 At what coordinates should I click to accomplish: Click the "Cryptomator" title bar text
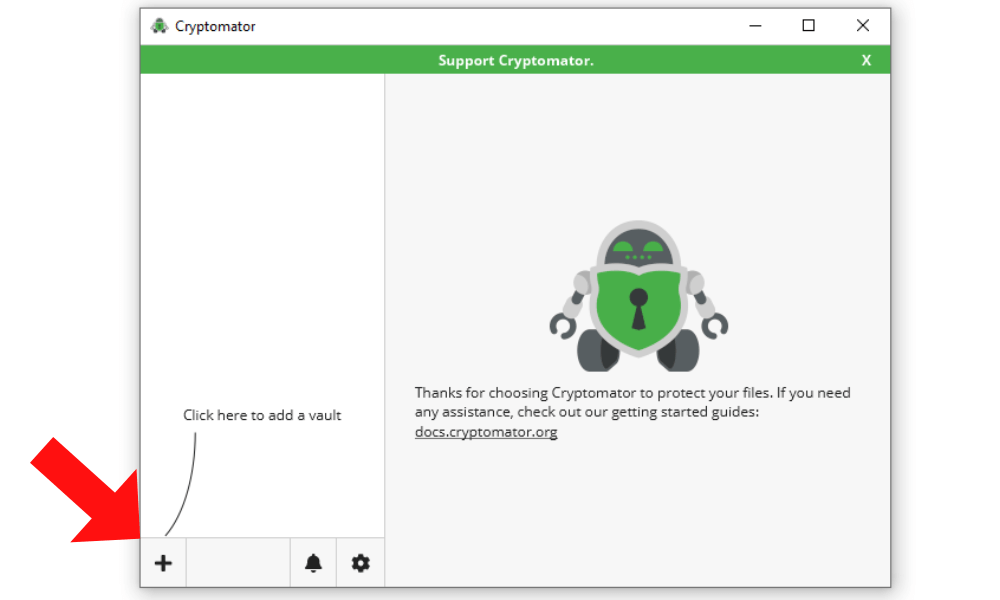pos(215,26)
